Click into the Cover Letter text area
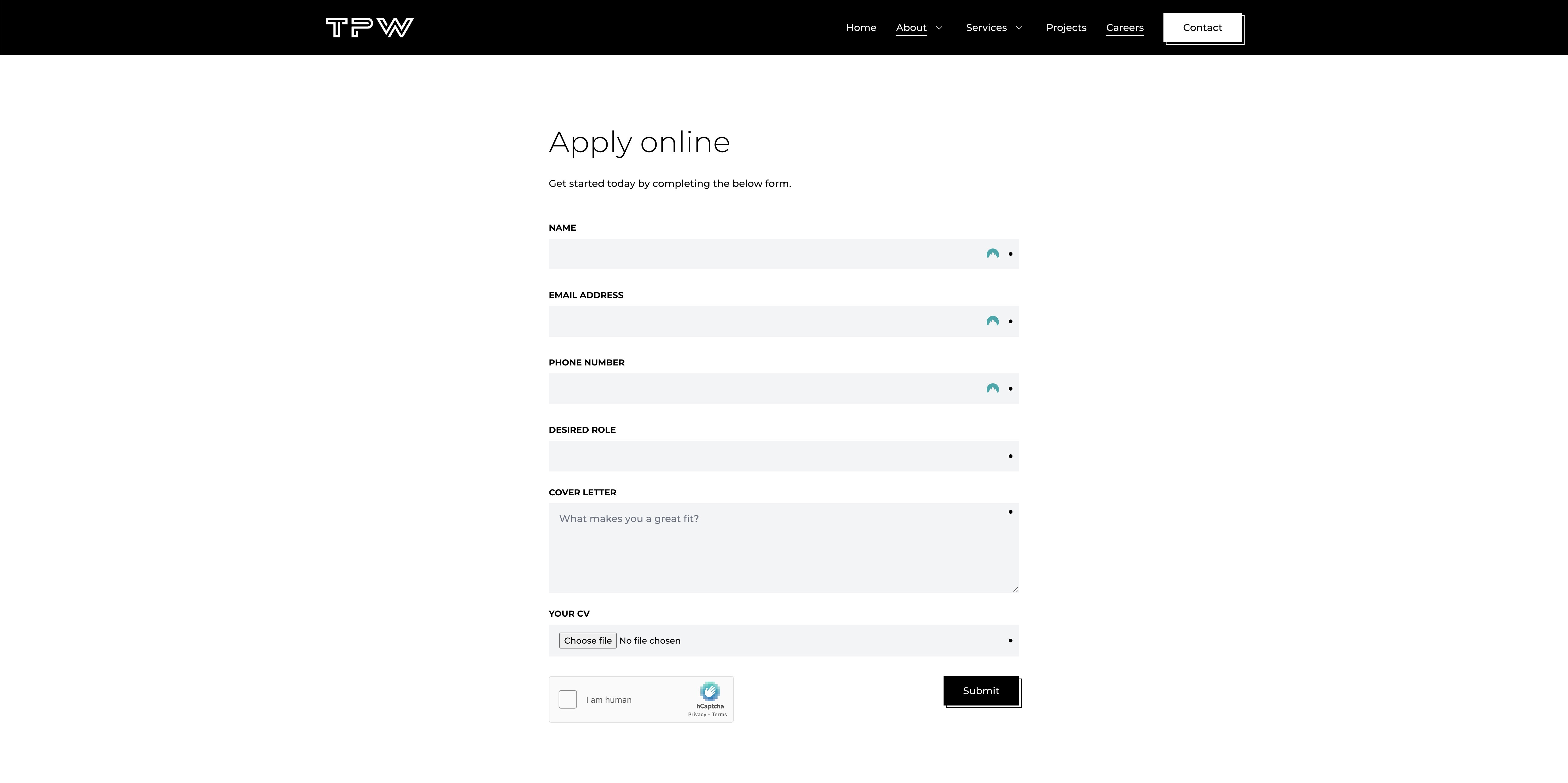This screenshot has height=783, width=1568. [784, 548]
